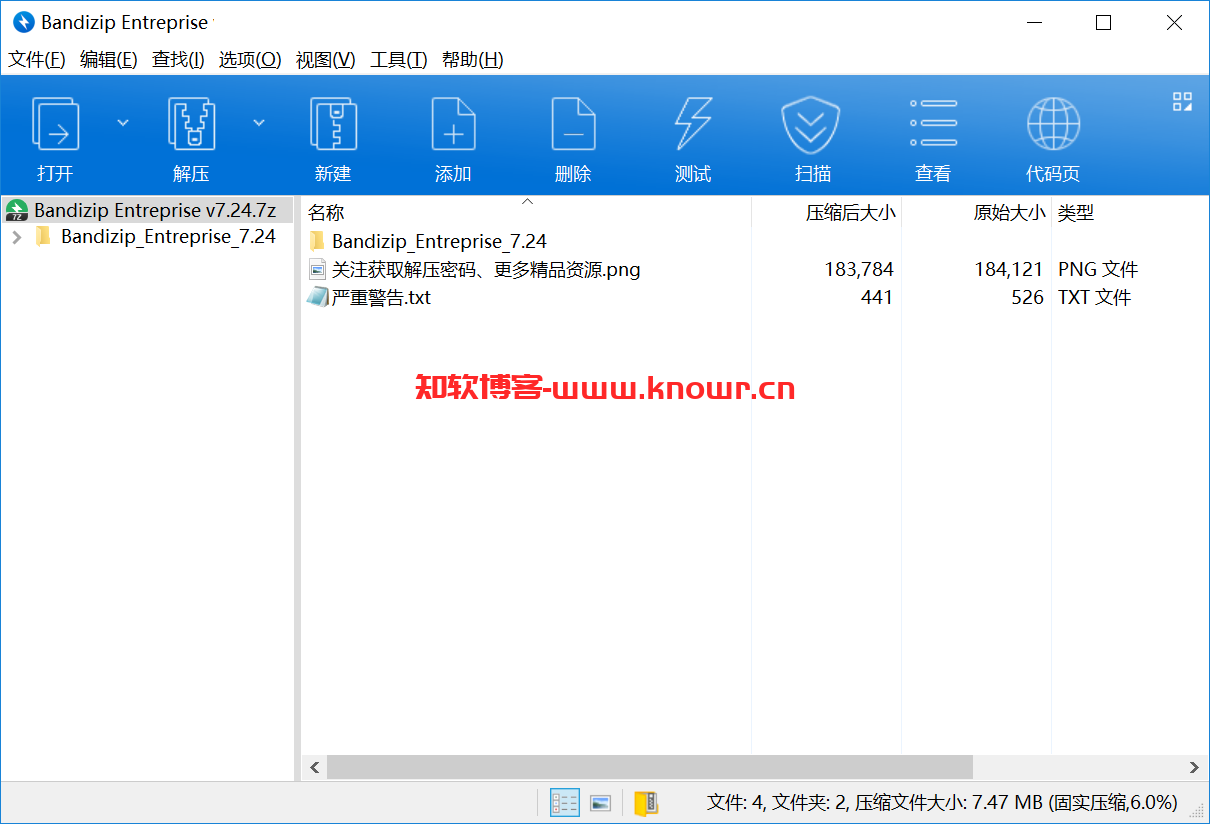Image resolution: width=1210 pixels, height=824 pixels.
Task: Click the folder icon in file list
Action: pos(317,241)
